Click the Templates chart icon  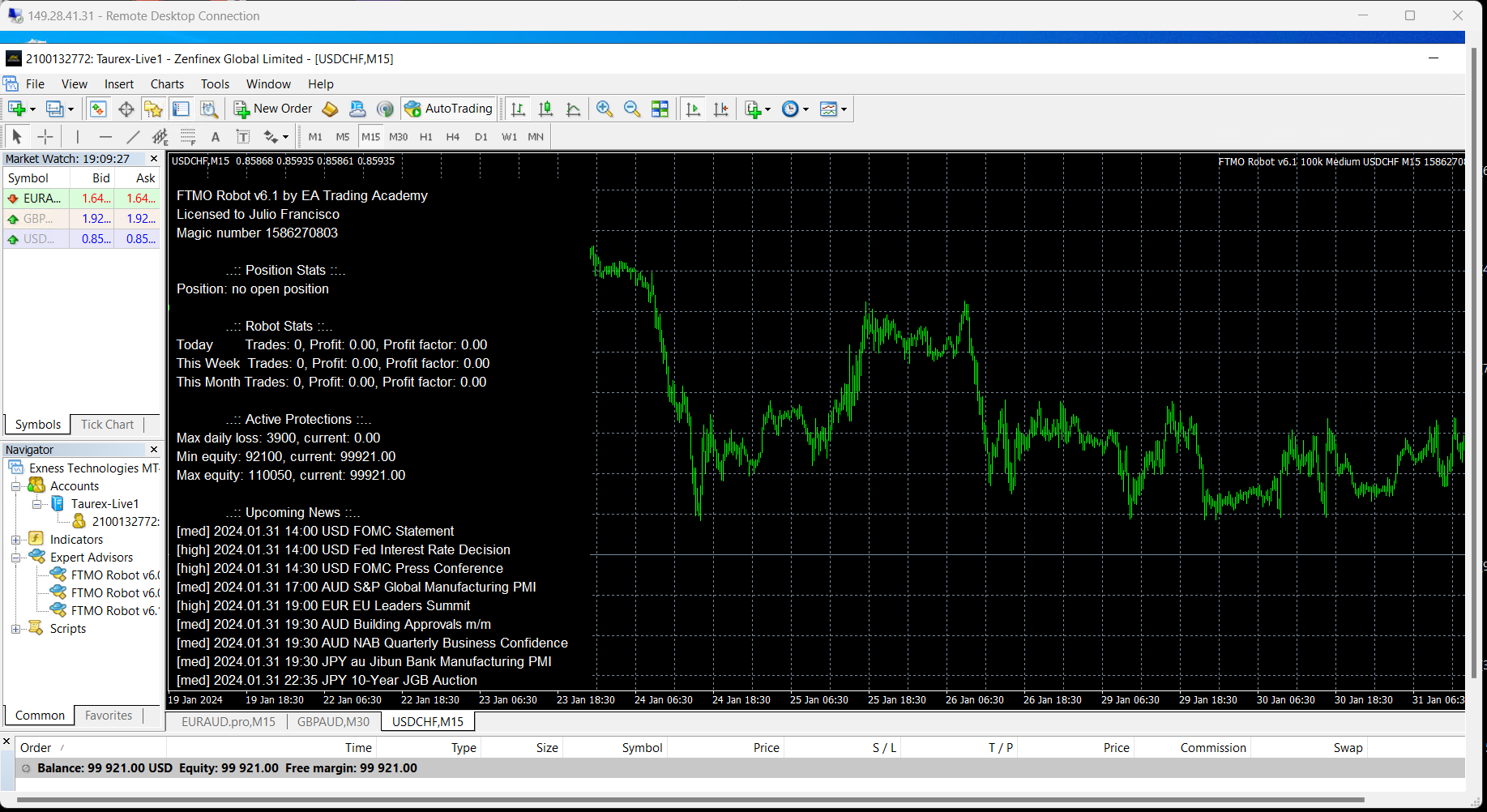coord(828,109)
